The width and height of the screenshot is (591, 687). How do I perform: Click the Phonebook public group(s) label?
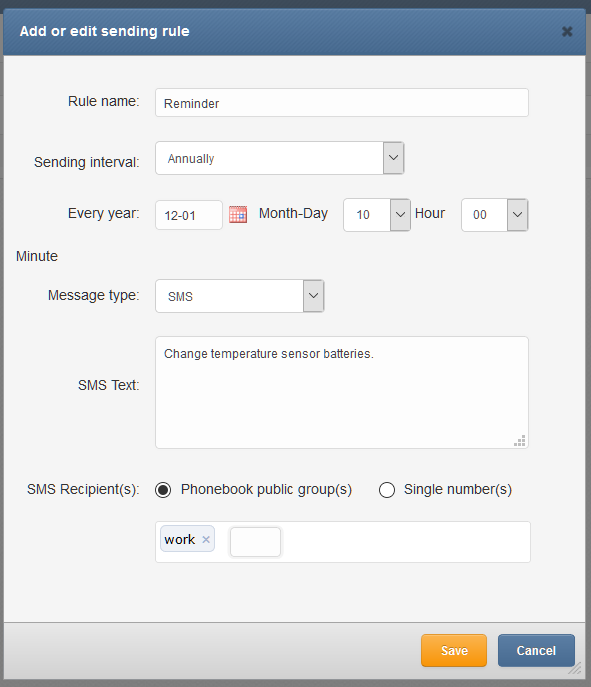(x=266, y=489)
